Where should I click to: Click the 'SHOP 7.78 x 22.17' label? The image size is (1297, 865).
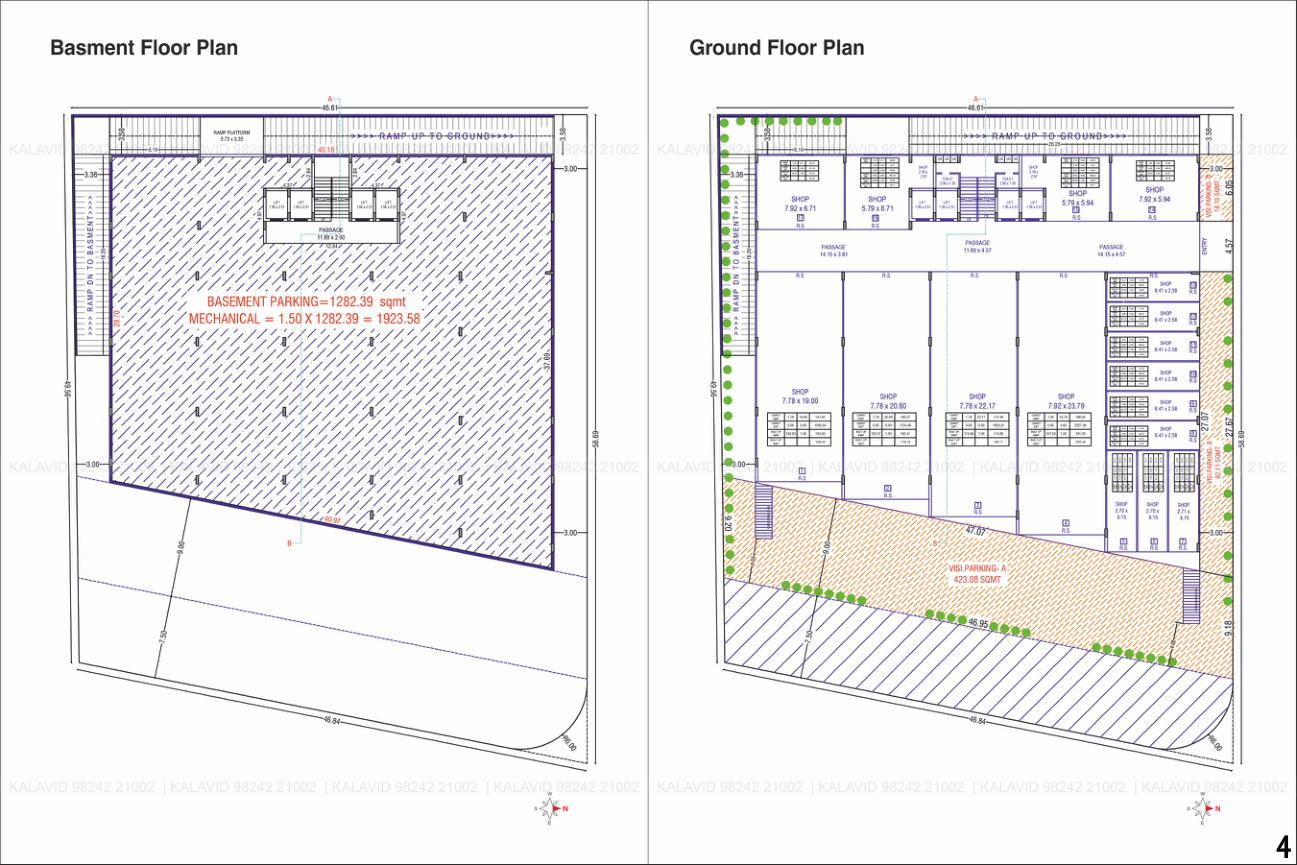coord(977,401)
